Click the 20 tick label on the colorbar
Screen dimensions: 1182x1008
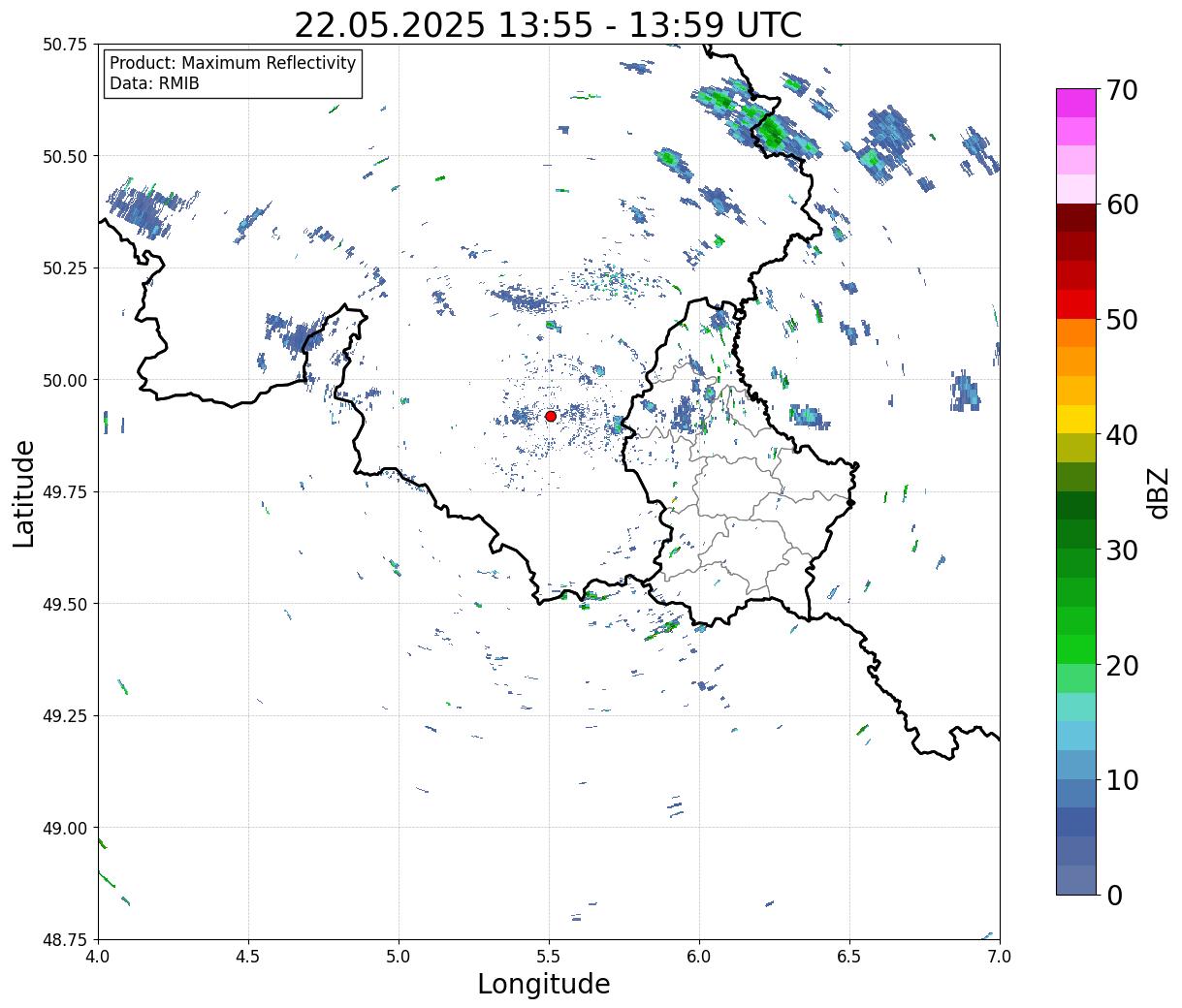[1121, 665]
